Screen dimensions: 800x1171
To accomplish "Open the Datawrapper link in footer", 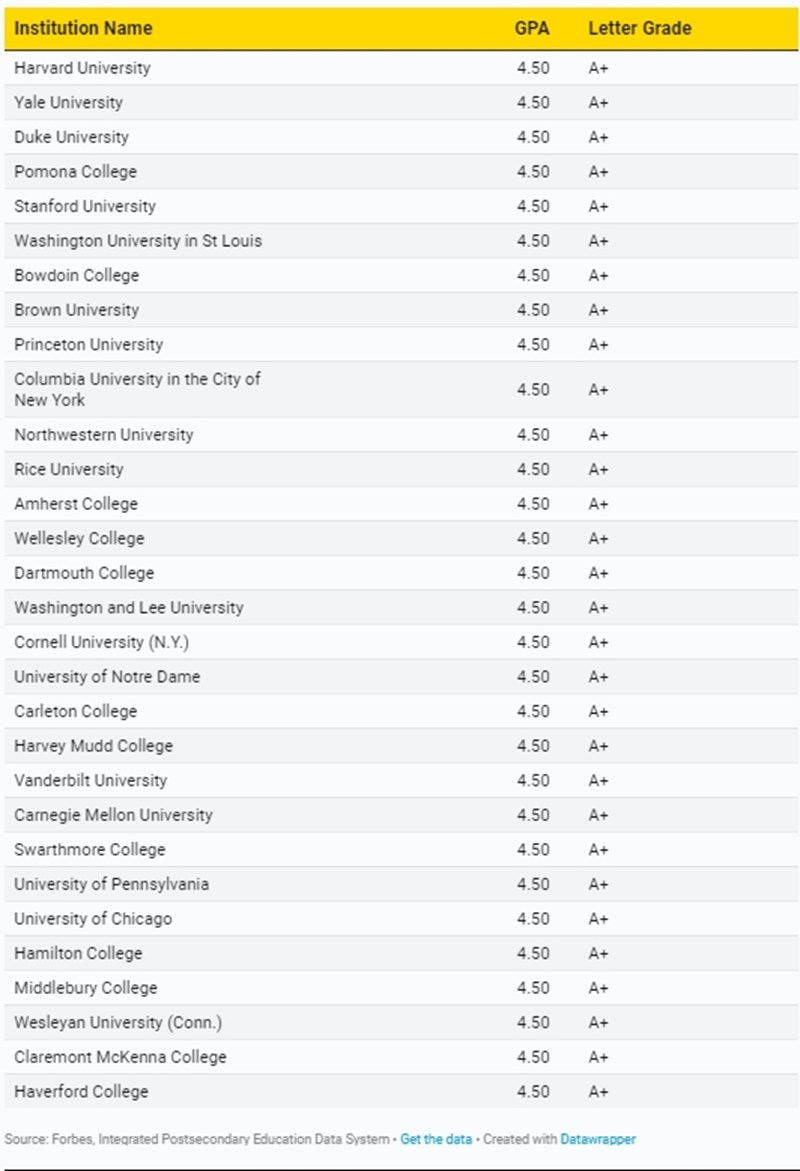I will point(598,1139).
